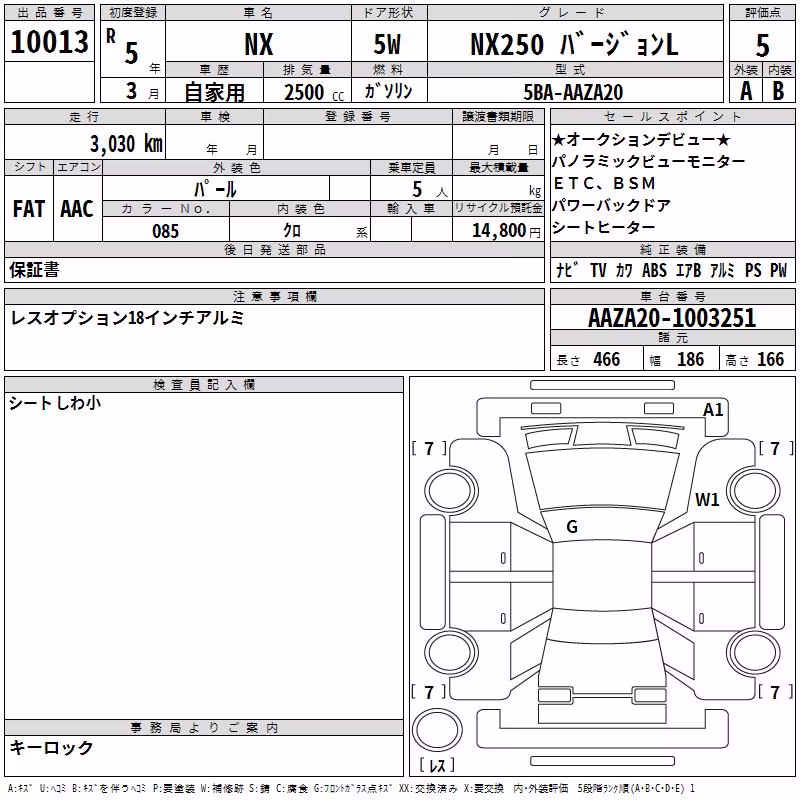Screen dimensions: 800x800
Task: Click PW in the genuine equipment row
Action: (x=779, y=270)
